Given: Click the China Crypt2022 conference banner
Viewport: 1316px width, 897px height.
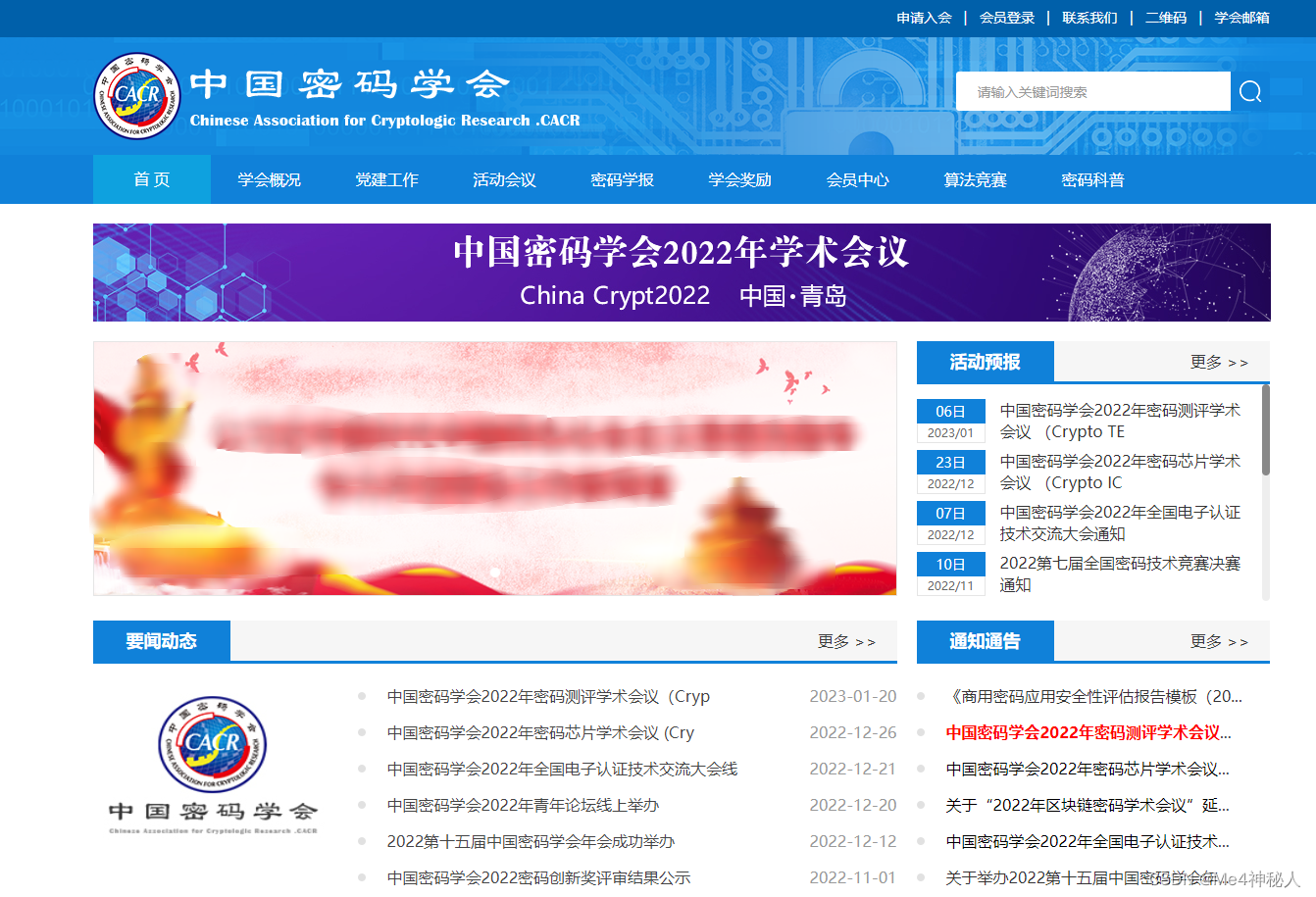Looking at the screenshot, I should (682, 273).
